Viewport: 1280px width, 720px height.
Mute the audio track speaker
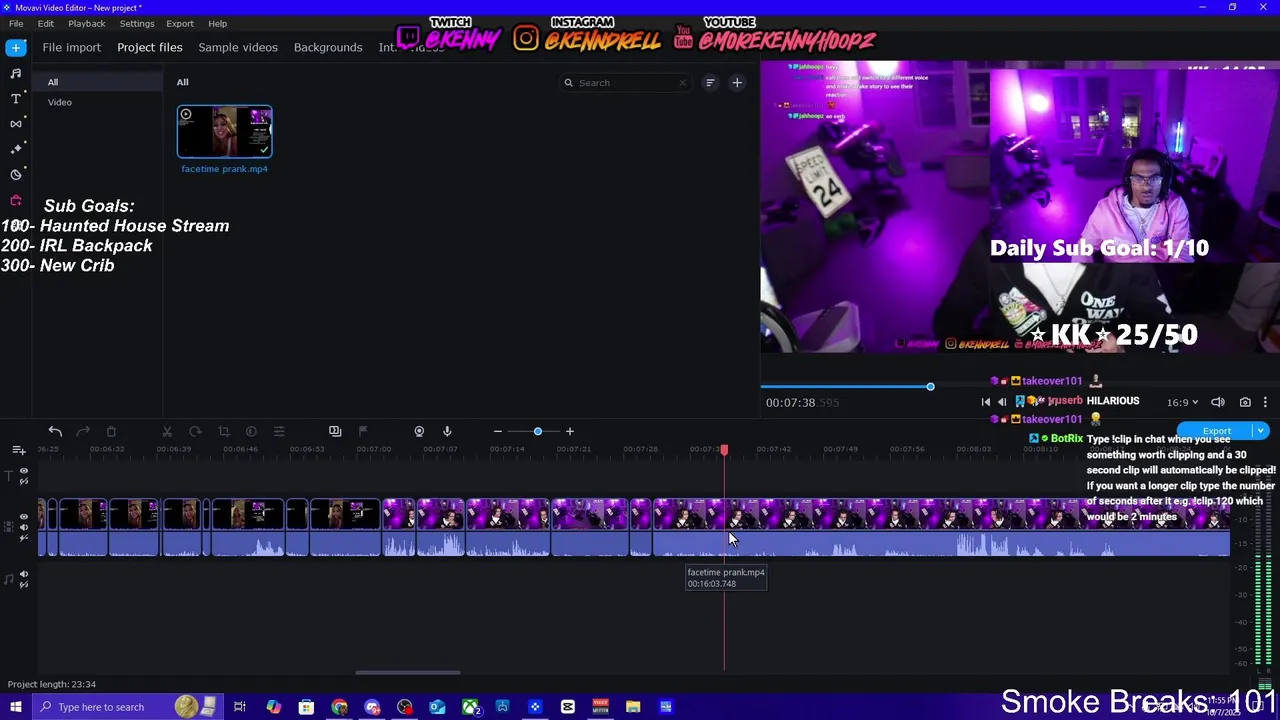tap(24, 575)
